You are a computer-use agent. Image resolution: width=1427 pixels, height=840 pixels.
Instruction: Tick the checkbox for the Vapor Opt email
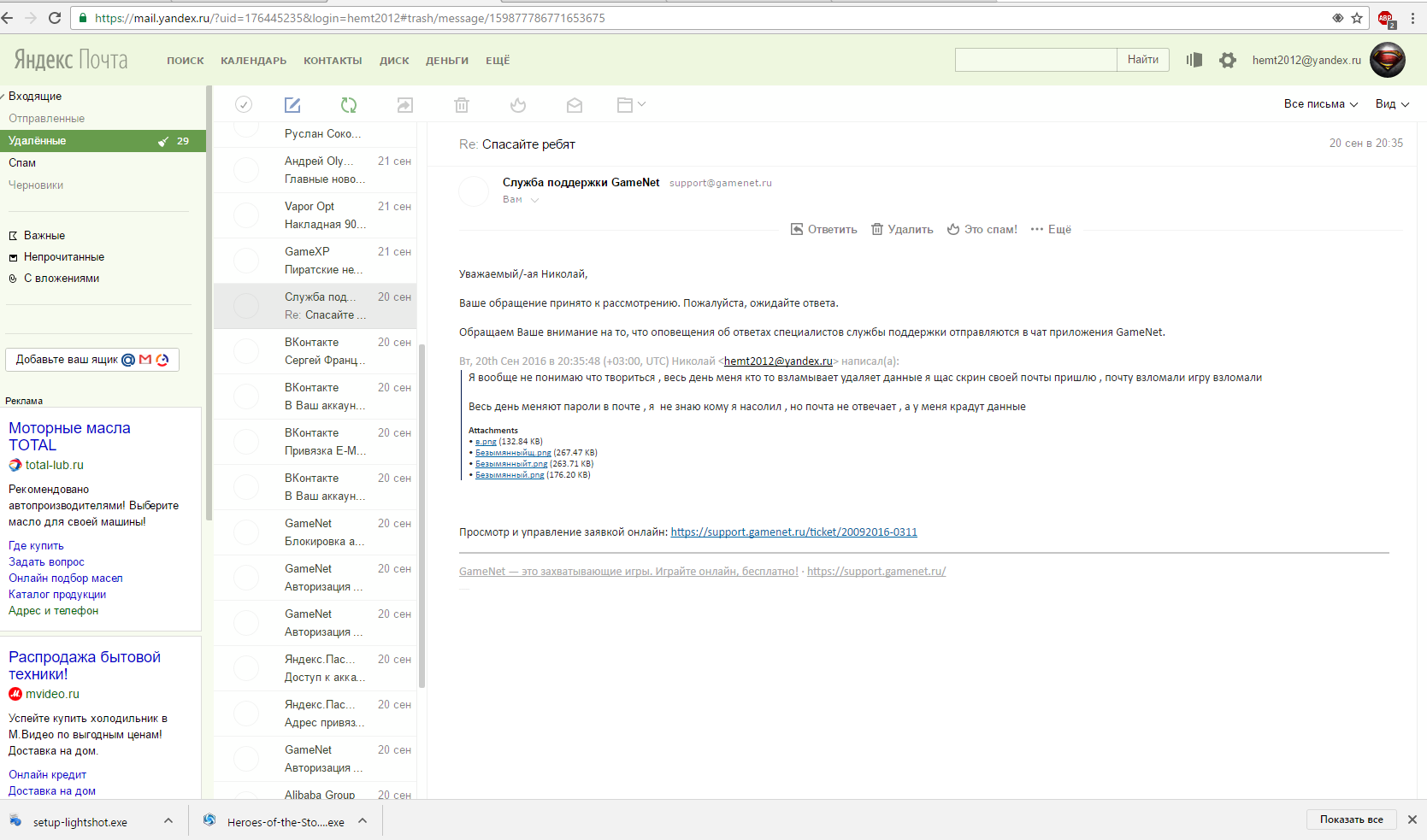246,215
